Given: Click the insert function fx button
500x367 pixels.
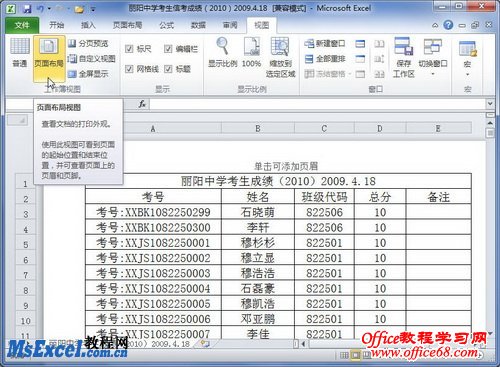Looking at the screenshot, I should tap(142, 104).
